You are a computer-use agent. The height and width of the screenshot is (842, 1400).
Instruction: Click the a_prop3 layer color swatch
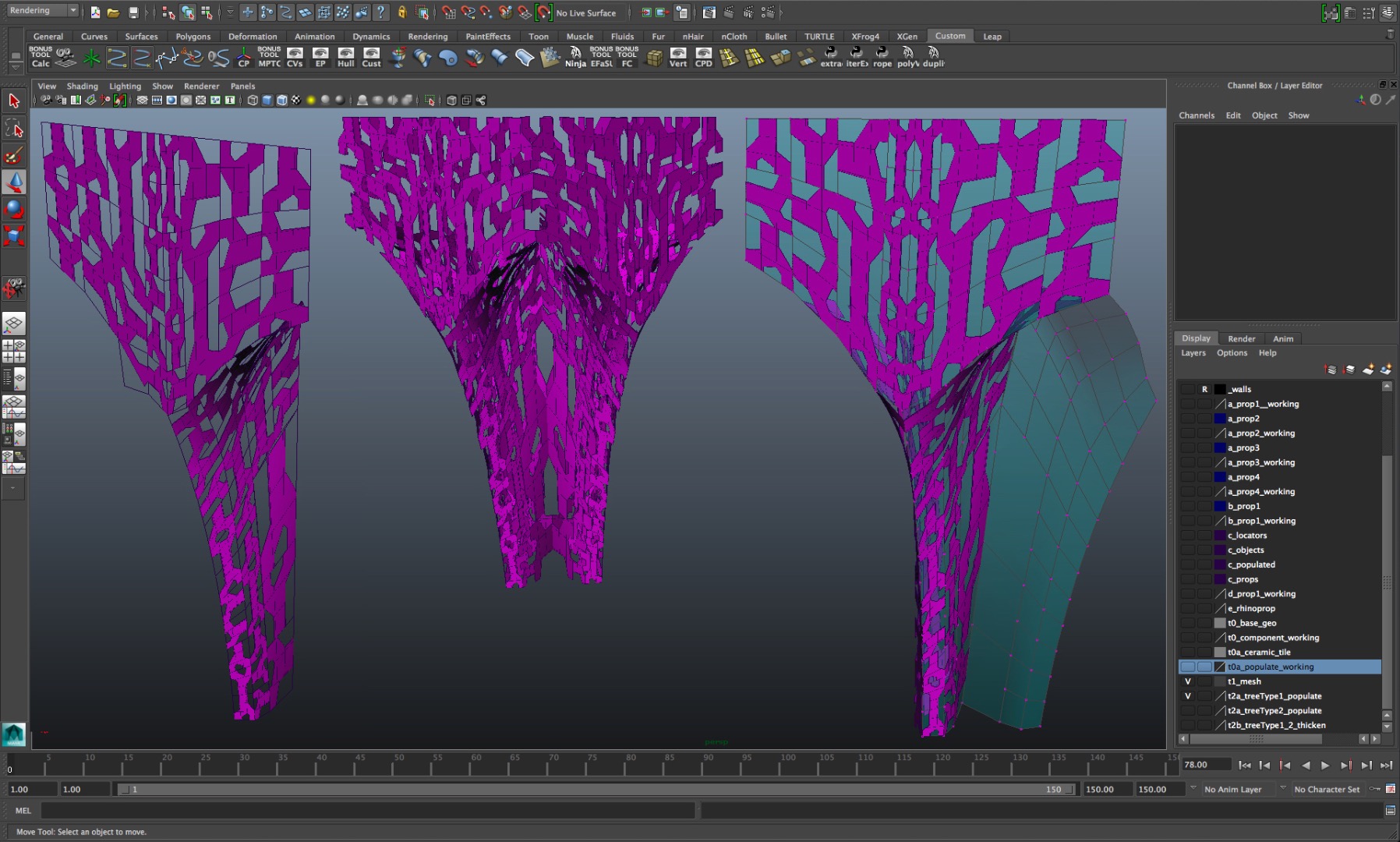click(1220, 448)
